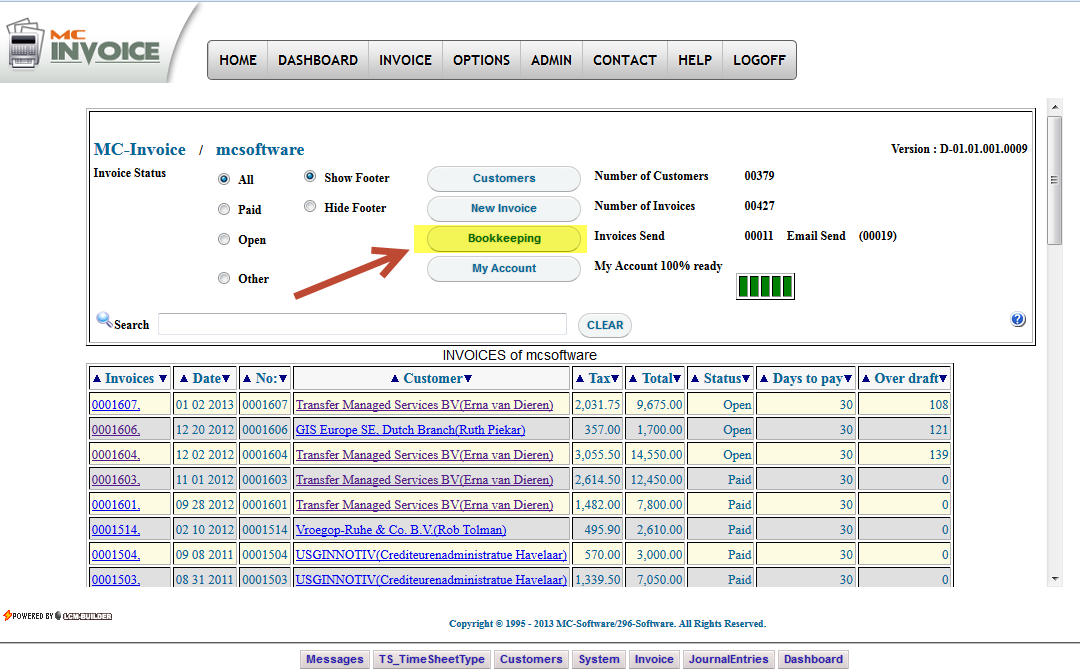Open Vroegop-Ruhe & Co. B.V. customer link
Image resolution: width=1080 pixels, height=672 pixels.
click(x=401, y=529)
